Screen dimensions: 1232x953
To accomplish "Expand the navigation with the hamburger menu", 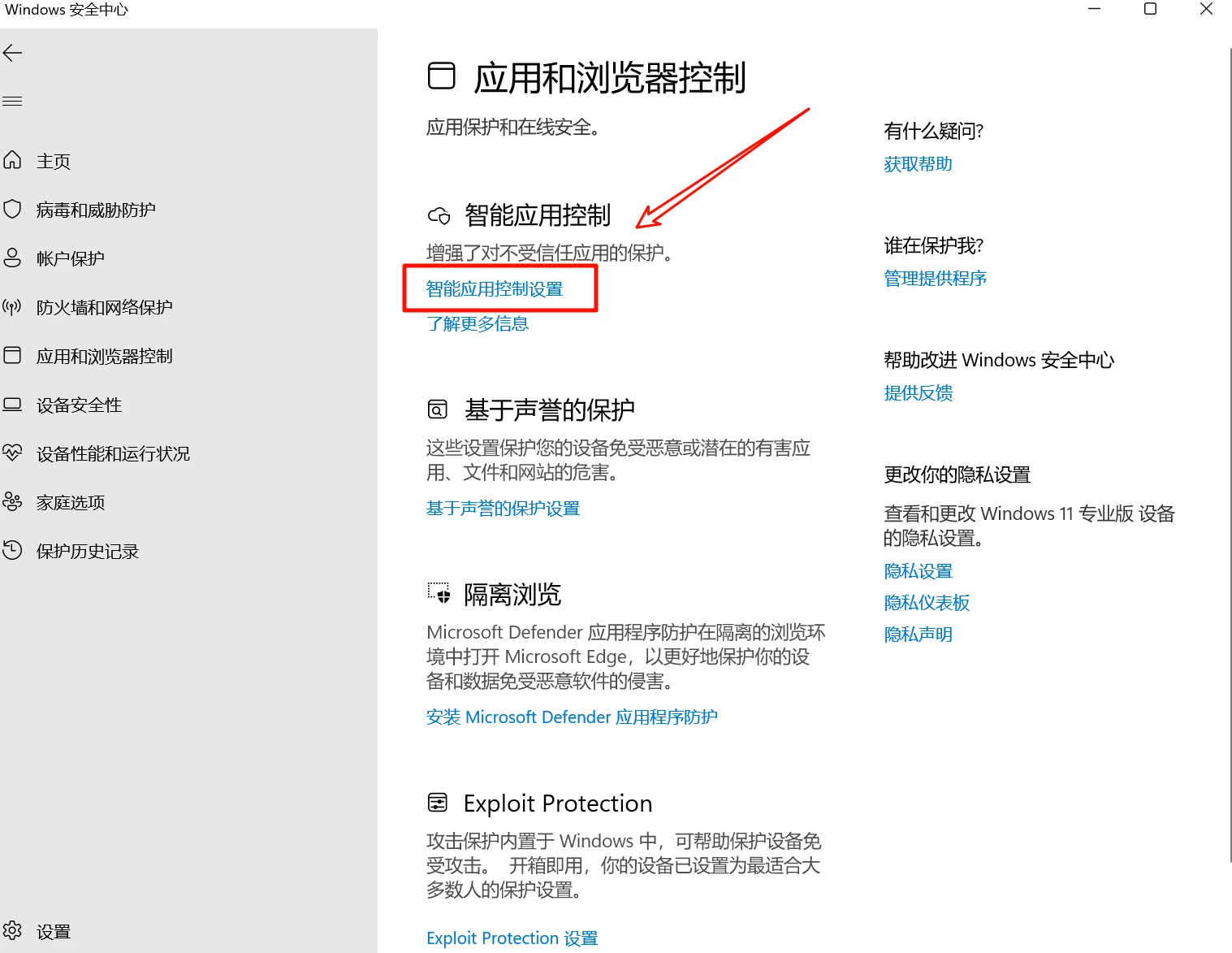I will (12, 101).
